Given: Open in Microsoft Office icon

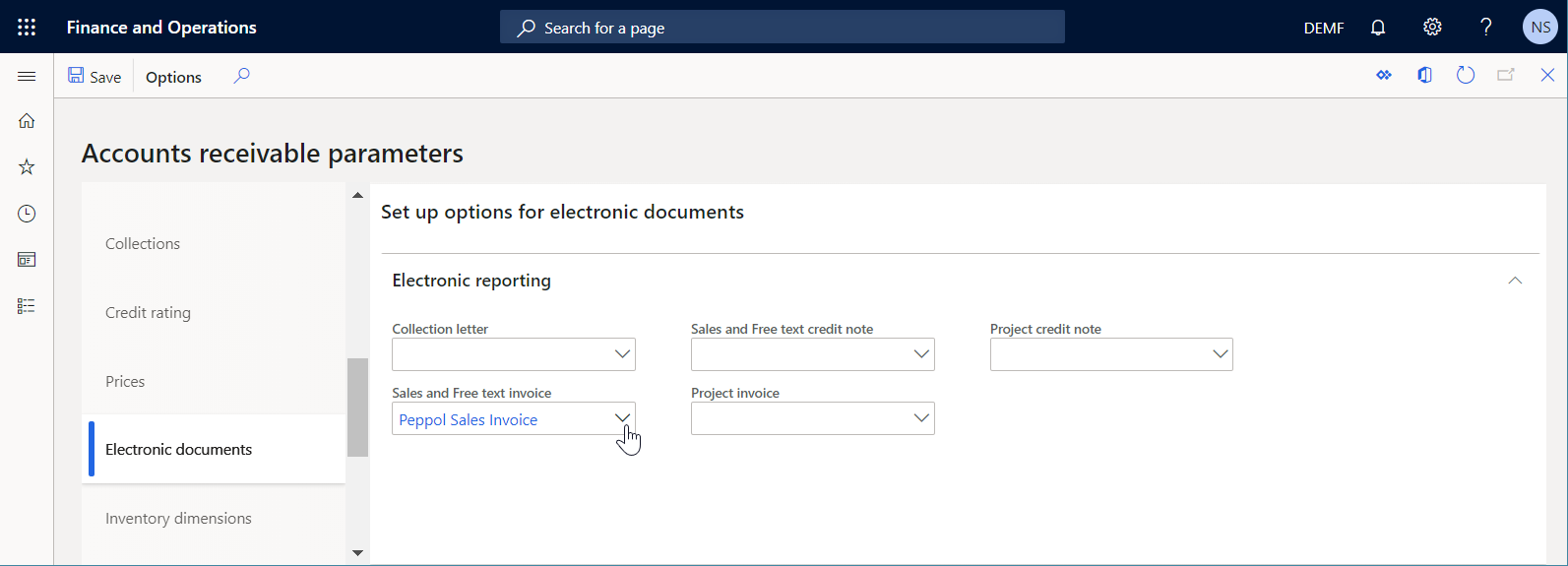Looking at the screenshot, I should pyautogui.click(x=1424, y=75).
